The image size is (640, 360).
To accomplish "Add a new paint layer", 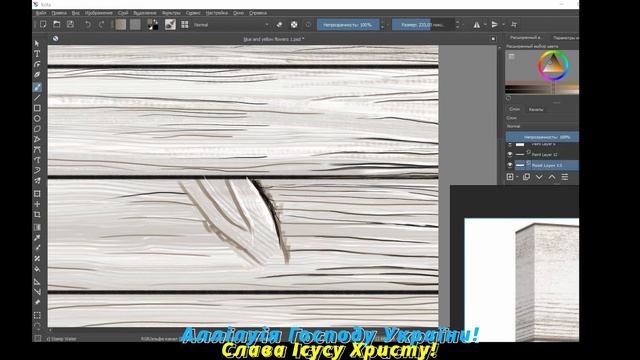I will click(510, 177).
